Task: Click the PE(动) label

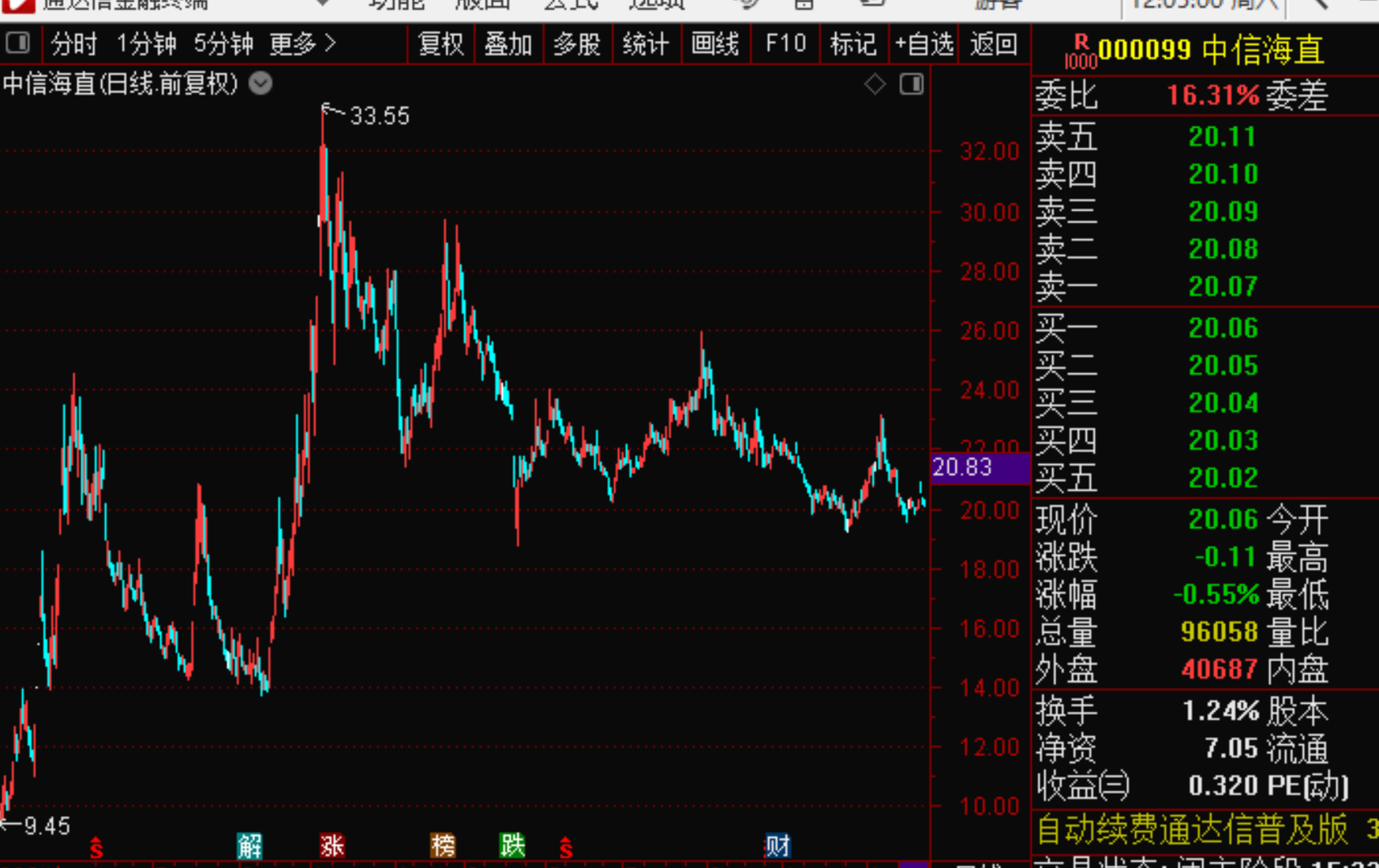Action: pyautogui.click(x=1307, y=785)
